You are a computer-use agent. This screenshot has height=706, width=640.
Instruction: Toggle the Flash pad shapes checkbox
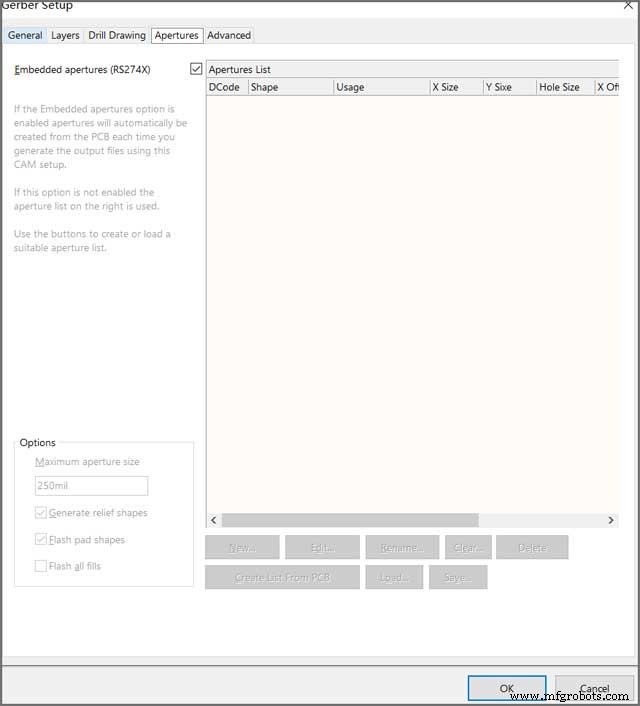[41, 540]
